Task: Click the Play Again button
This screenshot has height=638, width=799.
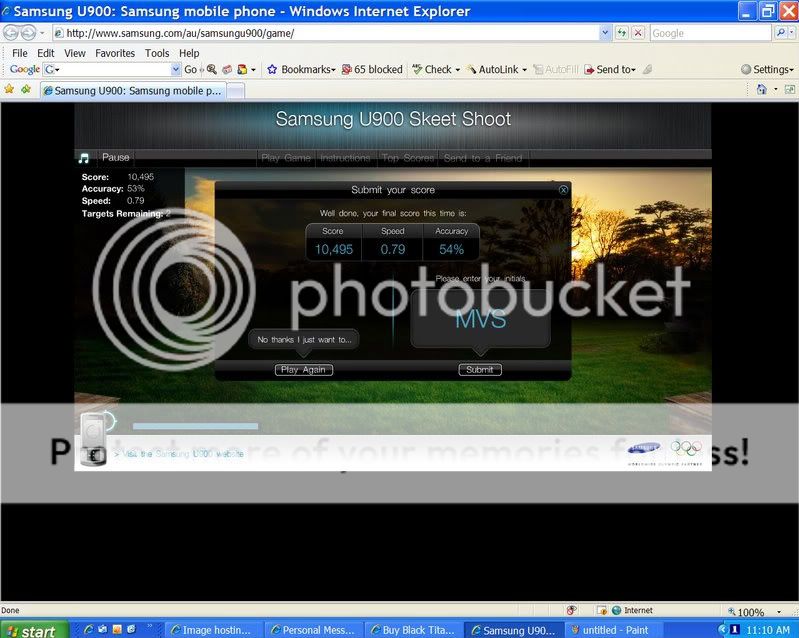Action: [x=303, y=369]
